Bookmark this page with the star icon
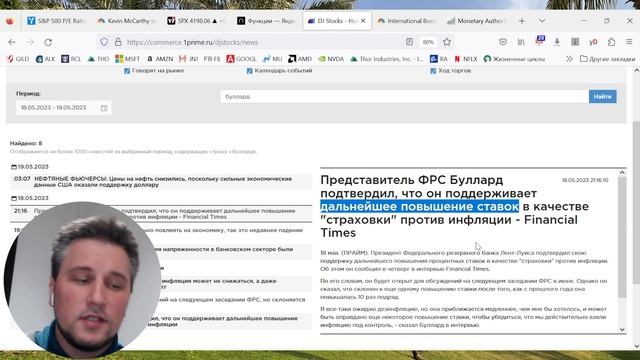This screenshot has height=360, width=640. tap(447, 42)
